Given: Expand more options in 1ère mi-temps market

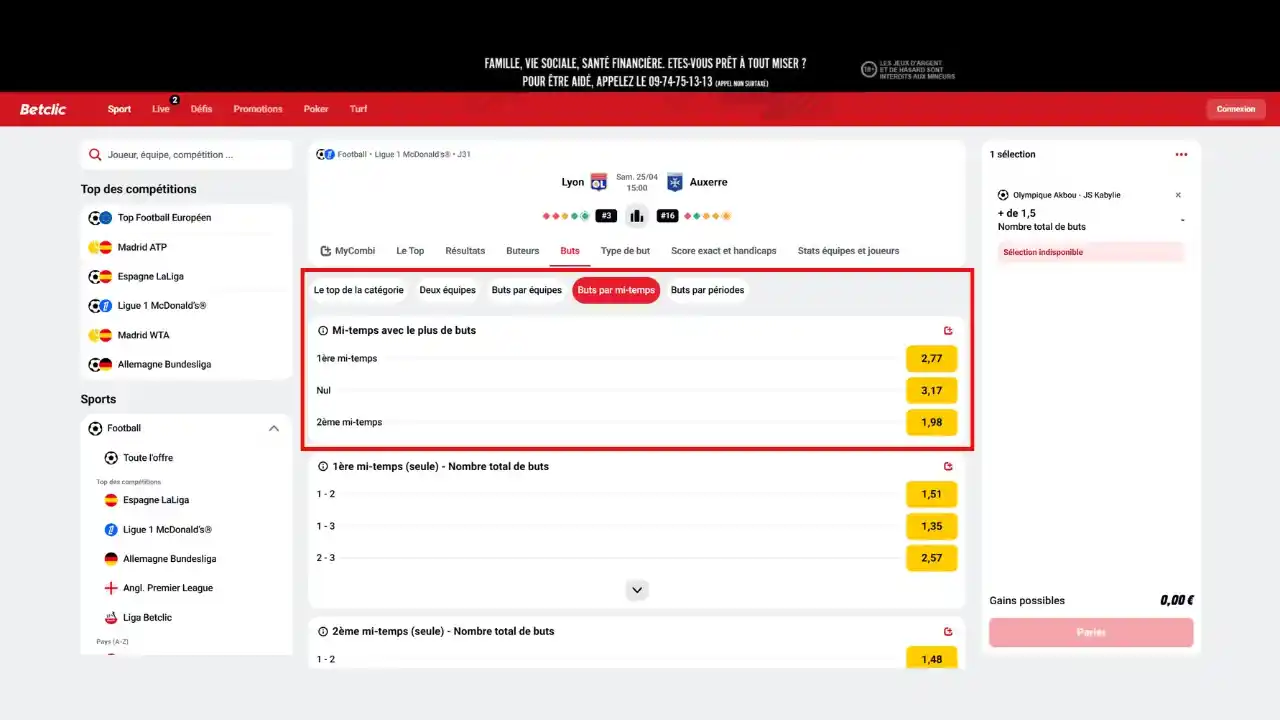Looking at the screenshot, I should point(637,590).
